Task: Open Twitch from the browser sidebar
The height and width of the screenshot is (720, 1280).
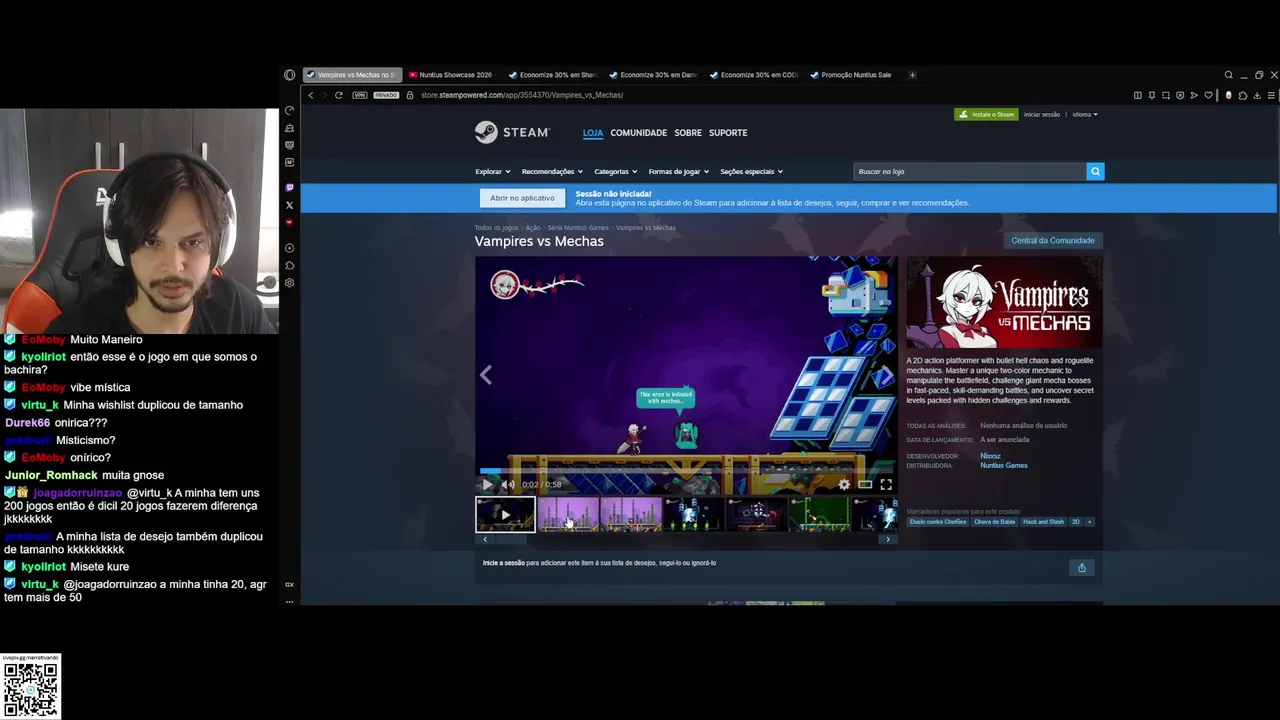Action: (289, 188)
